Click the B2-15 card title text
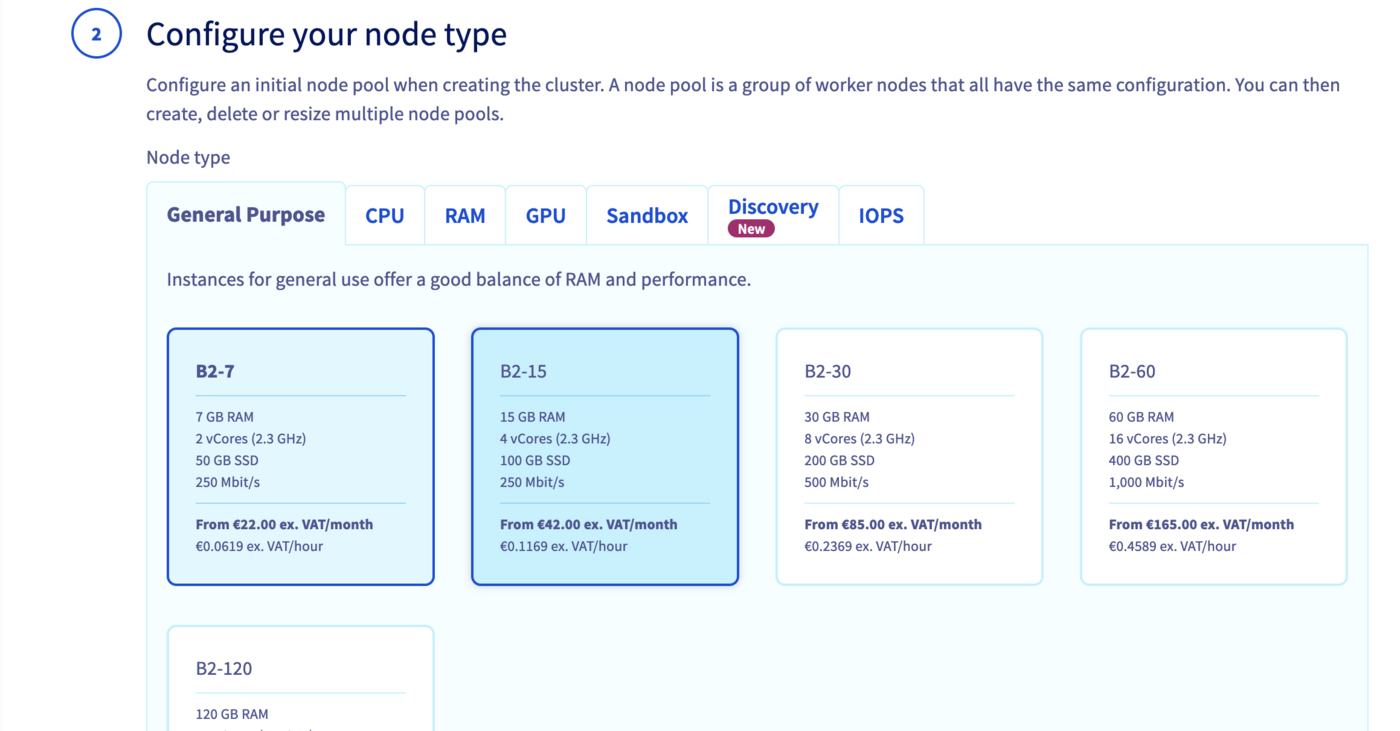This screenshot has width=1400, height=731. pos(521,371)
